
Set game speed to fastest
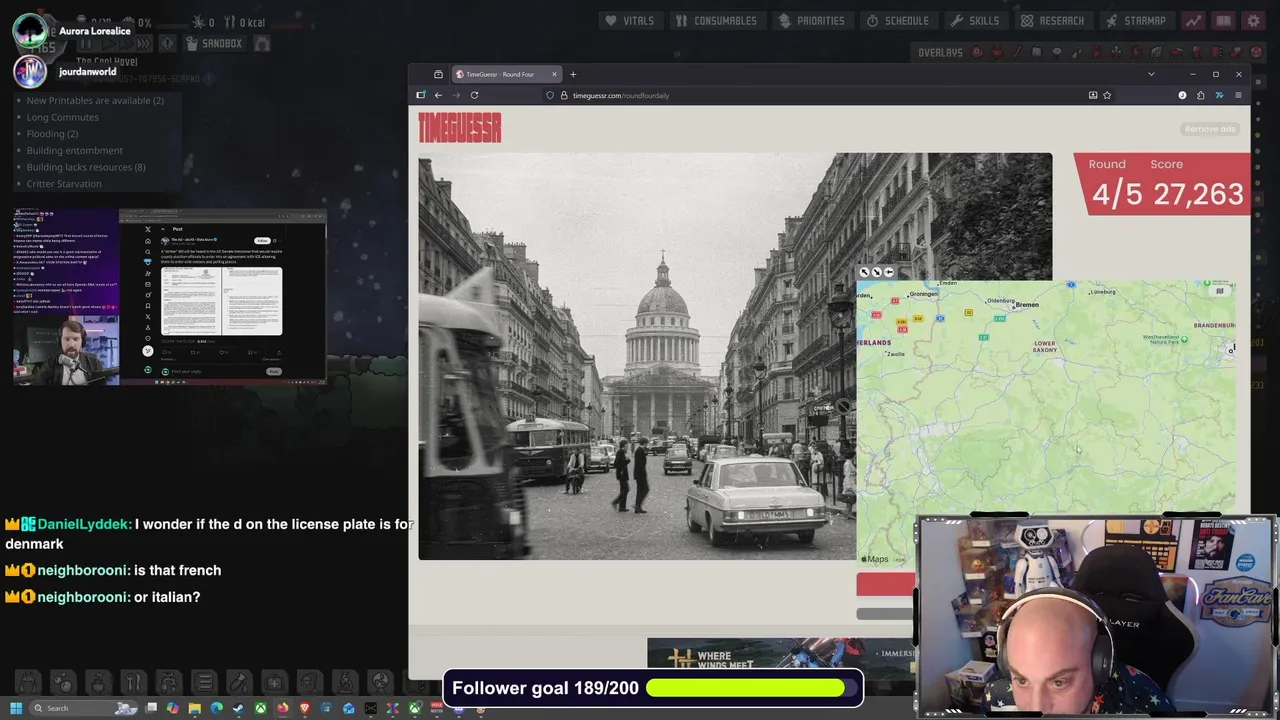145,44
